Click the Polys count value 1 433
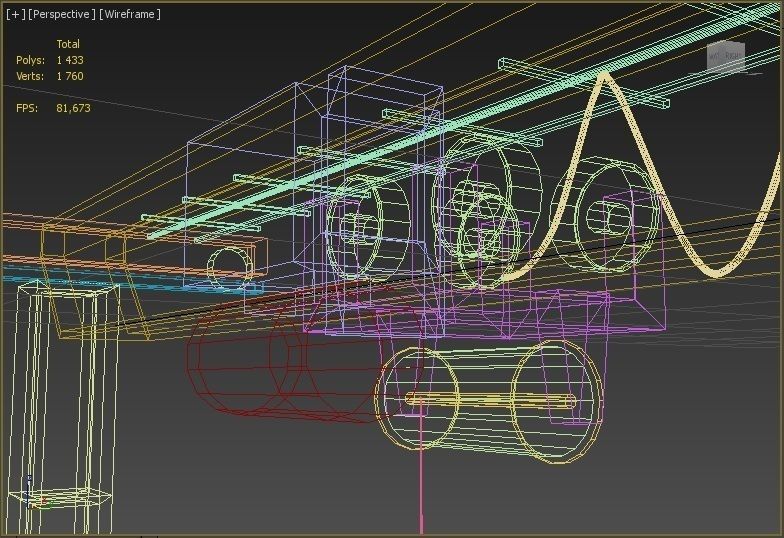Viewport: 784px width, 538px height. 70,60
